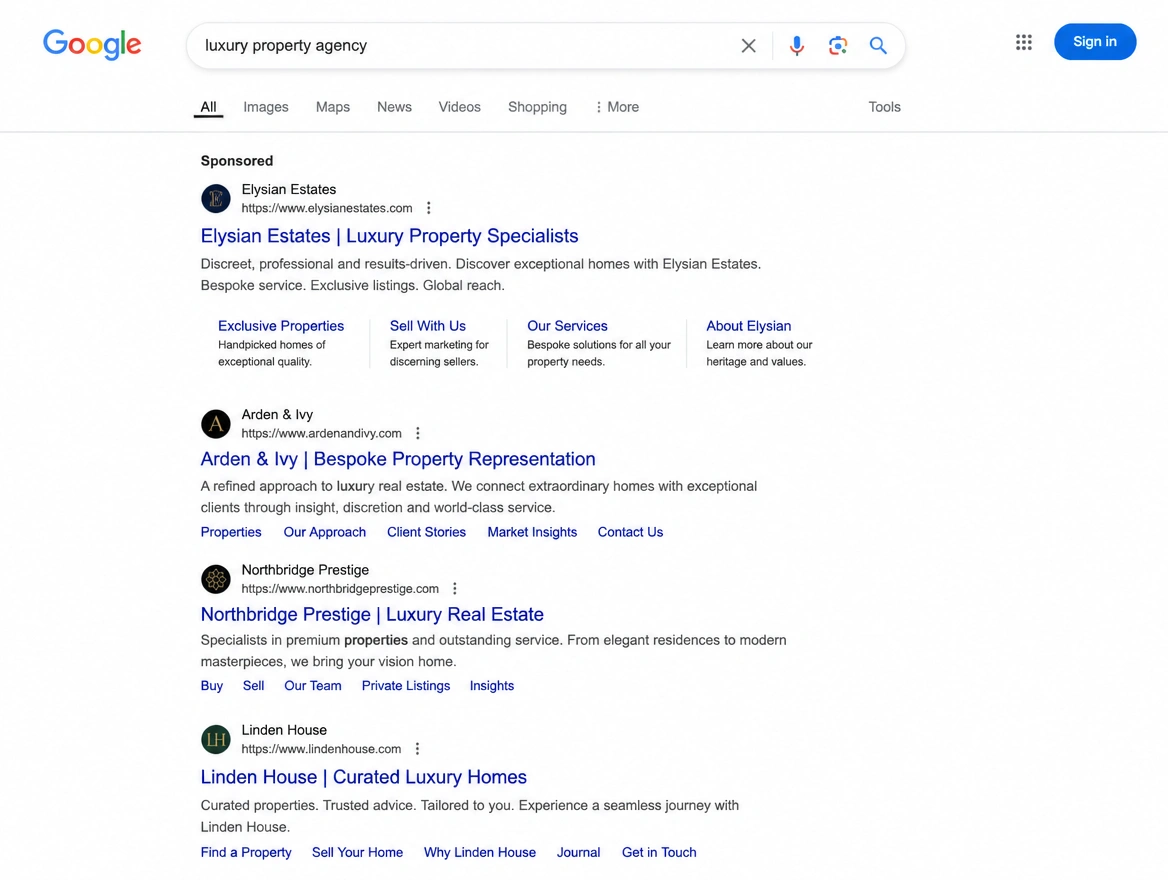
Task: Open Arden & Ivy Properties link
Action: [231, 532]
